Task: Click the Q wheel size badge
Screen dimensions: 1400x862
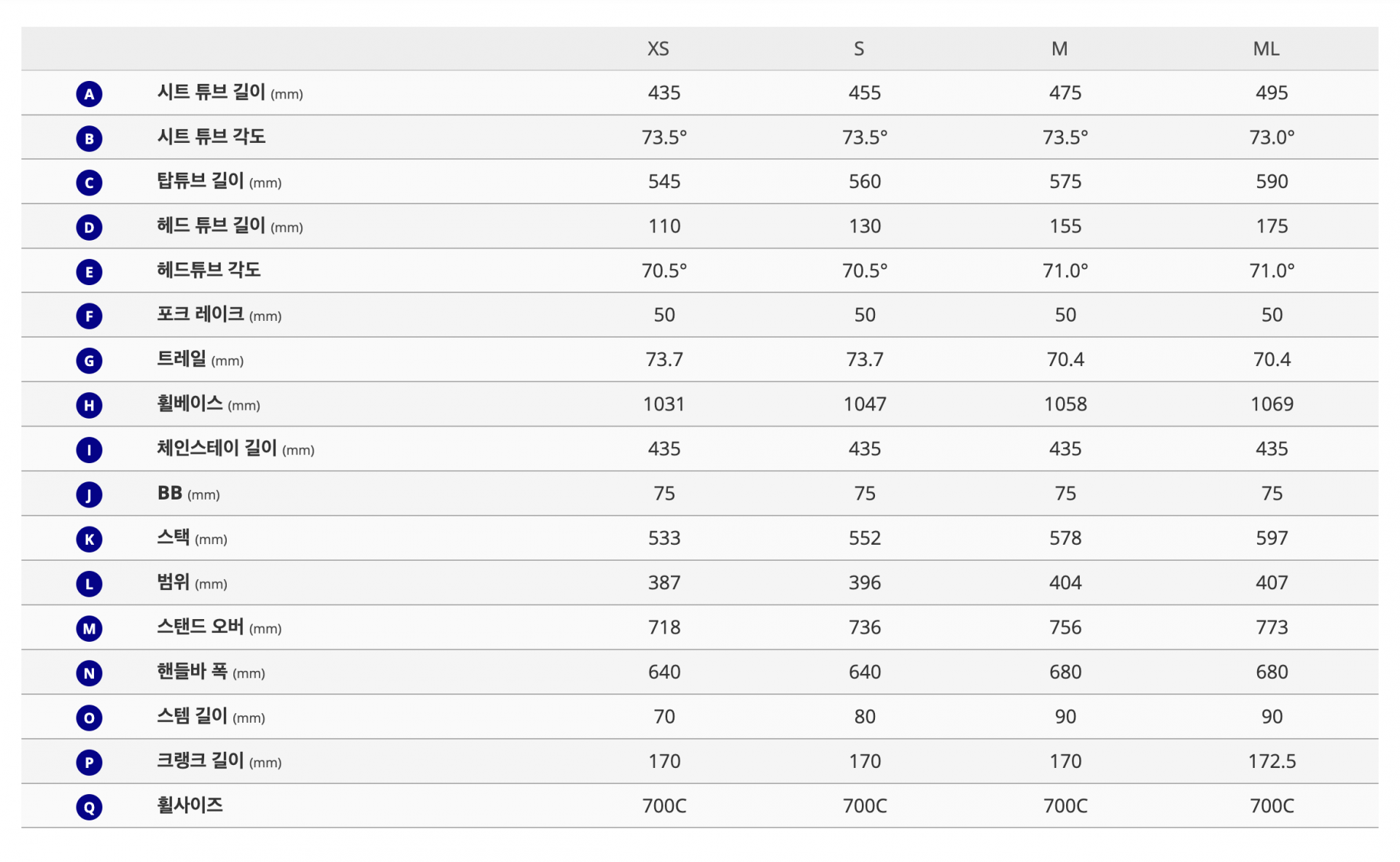Action: pos(89,807)
